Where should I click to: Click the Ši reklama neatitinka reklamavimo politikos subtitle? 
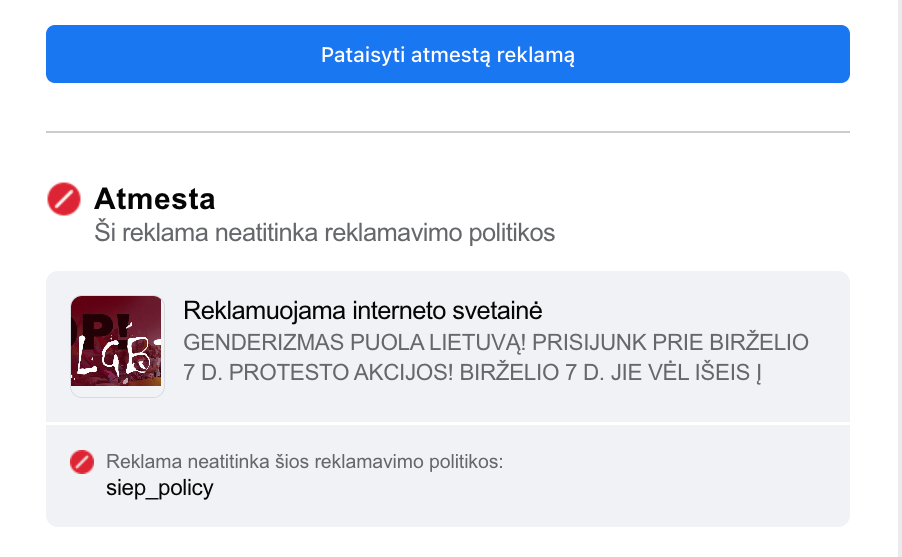(x=324, y=233)
